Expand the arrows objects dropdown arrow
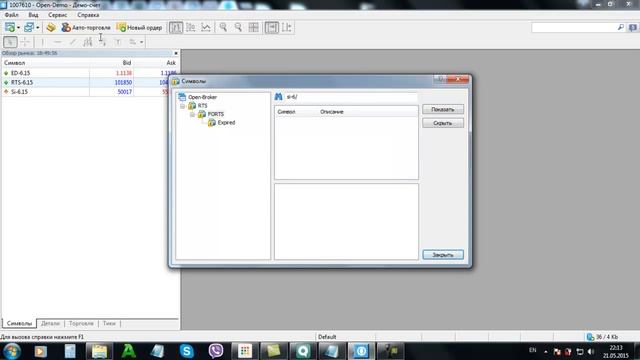 142,42
